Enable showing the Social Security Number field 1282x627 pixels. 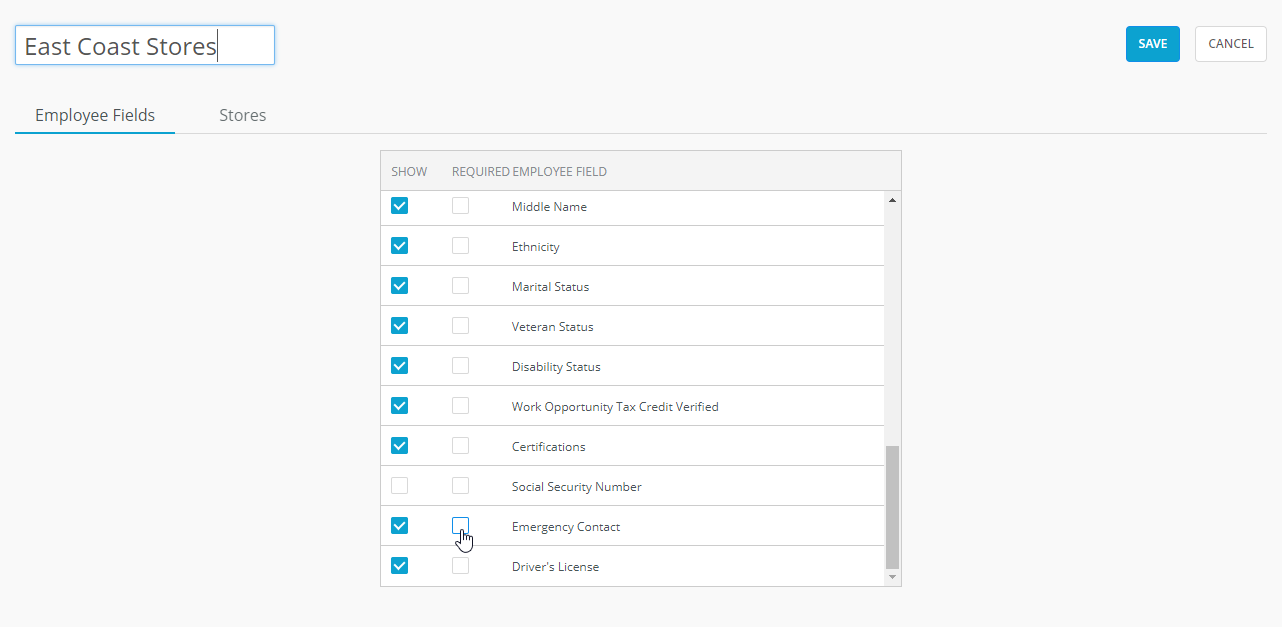pyautogui.click(x=399, y=485)
